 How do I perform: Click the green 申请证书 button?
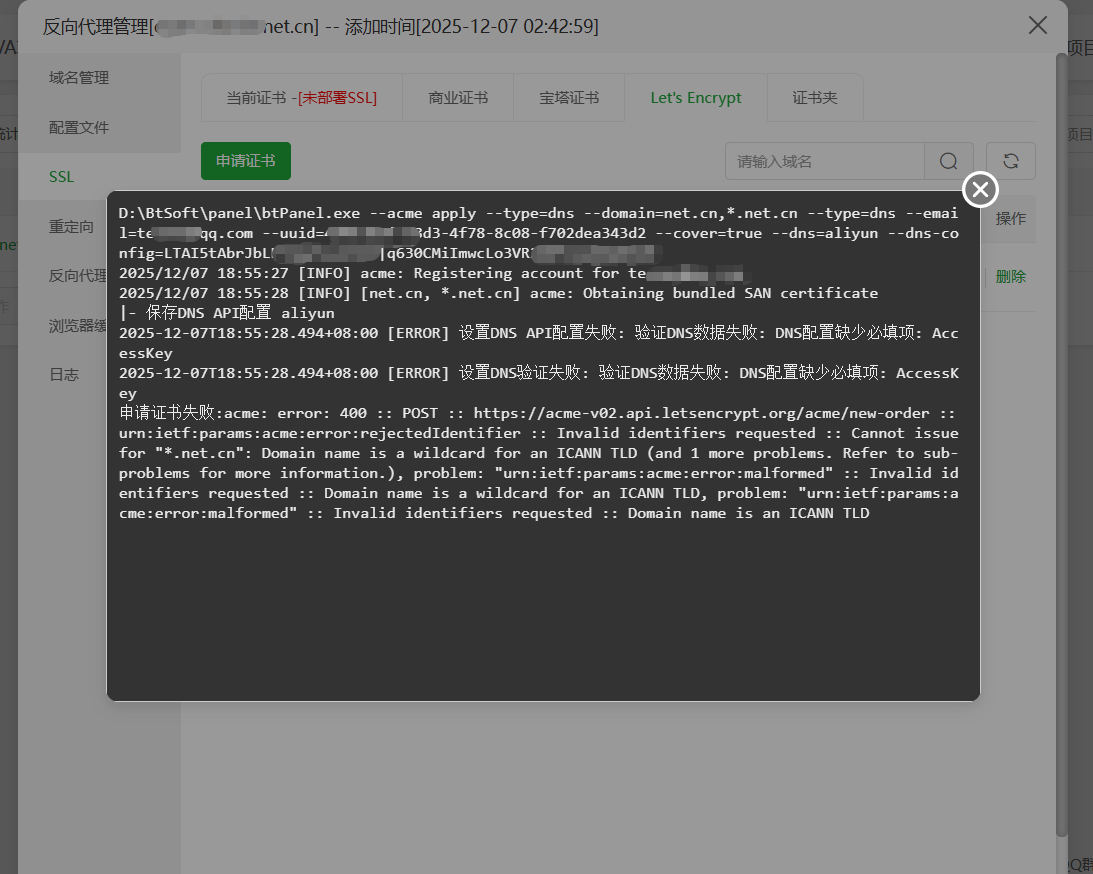[245, 161]
